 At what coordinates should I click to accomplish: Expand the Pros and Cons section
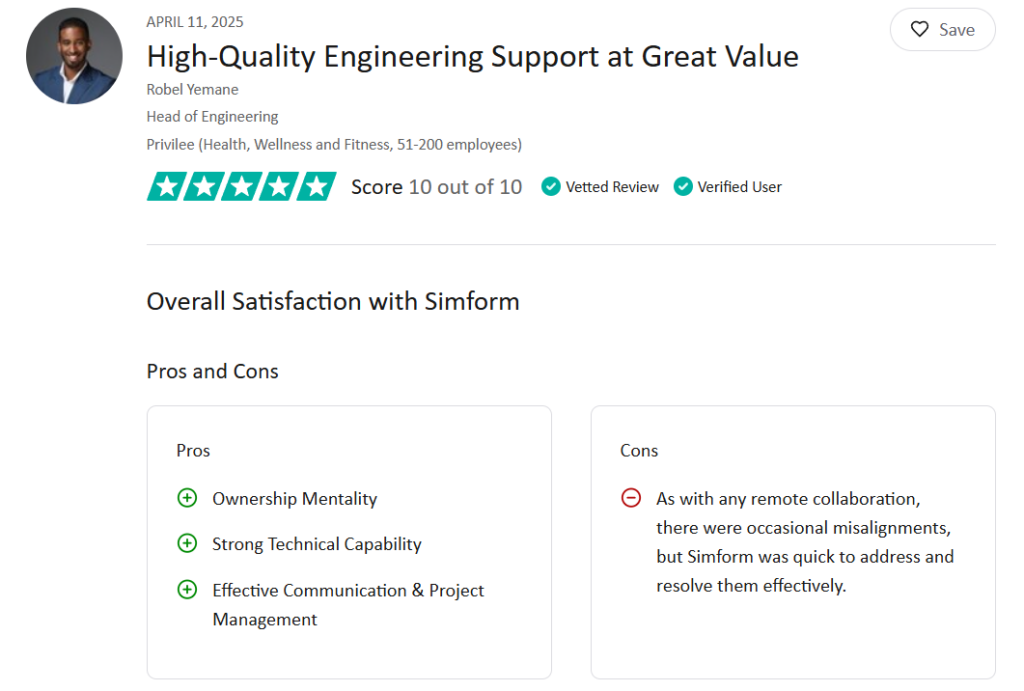coord(212,371)
